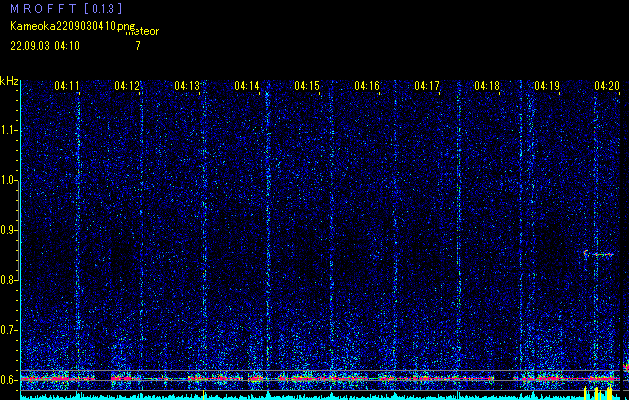This screenshot has width=629, height=400.
Task: Select the 04:19 time marker
Action: 547,86
